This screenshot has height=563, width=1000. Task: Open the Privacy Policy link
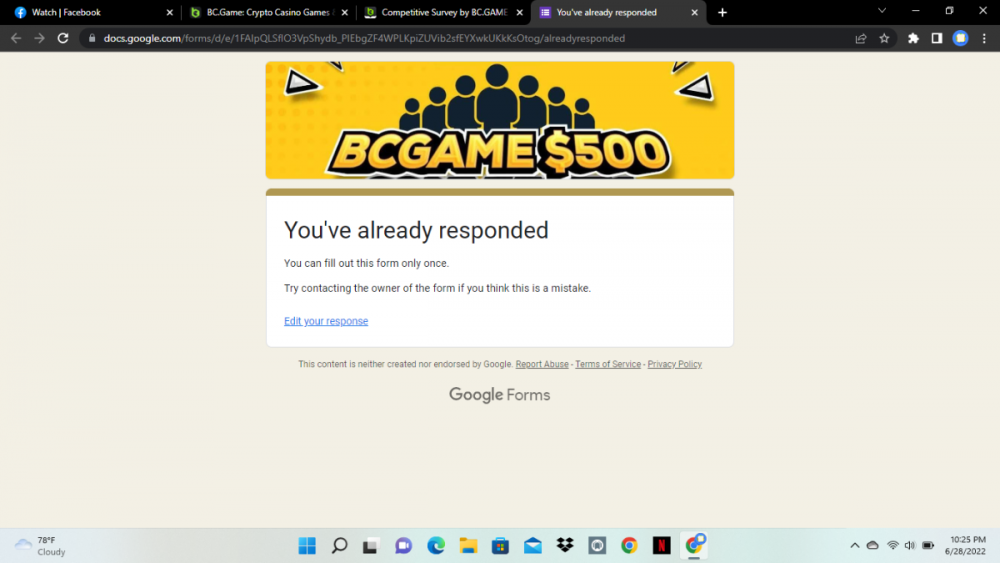click(x=674, y=364)
